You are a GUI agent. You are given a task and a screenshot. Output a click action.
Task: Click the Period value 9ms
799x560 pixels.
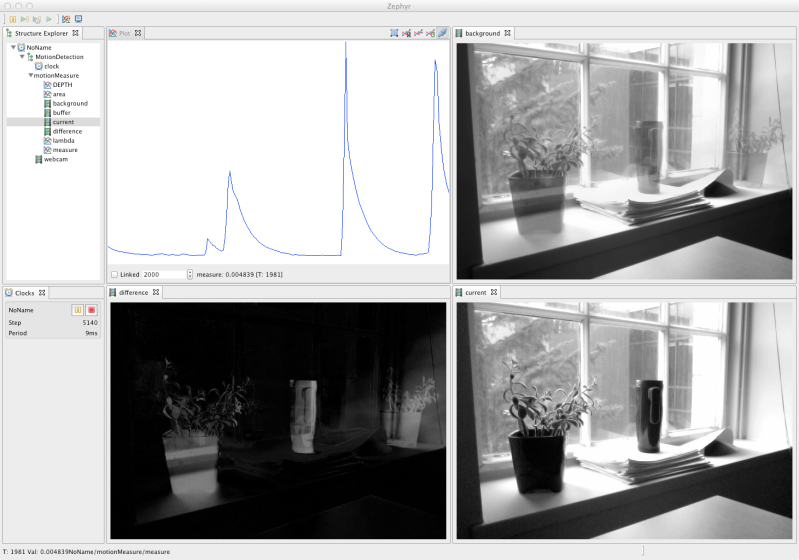click(x=91, y=333)
